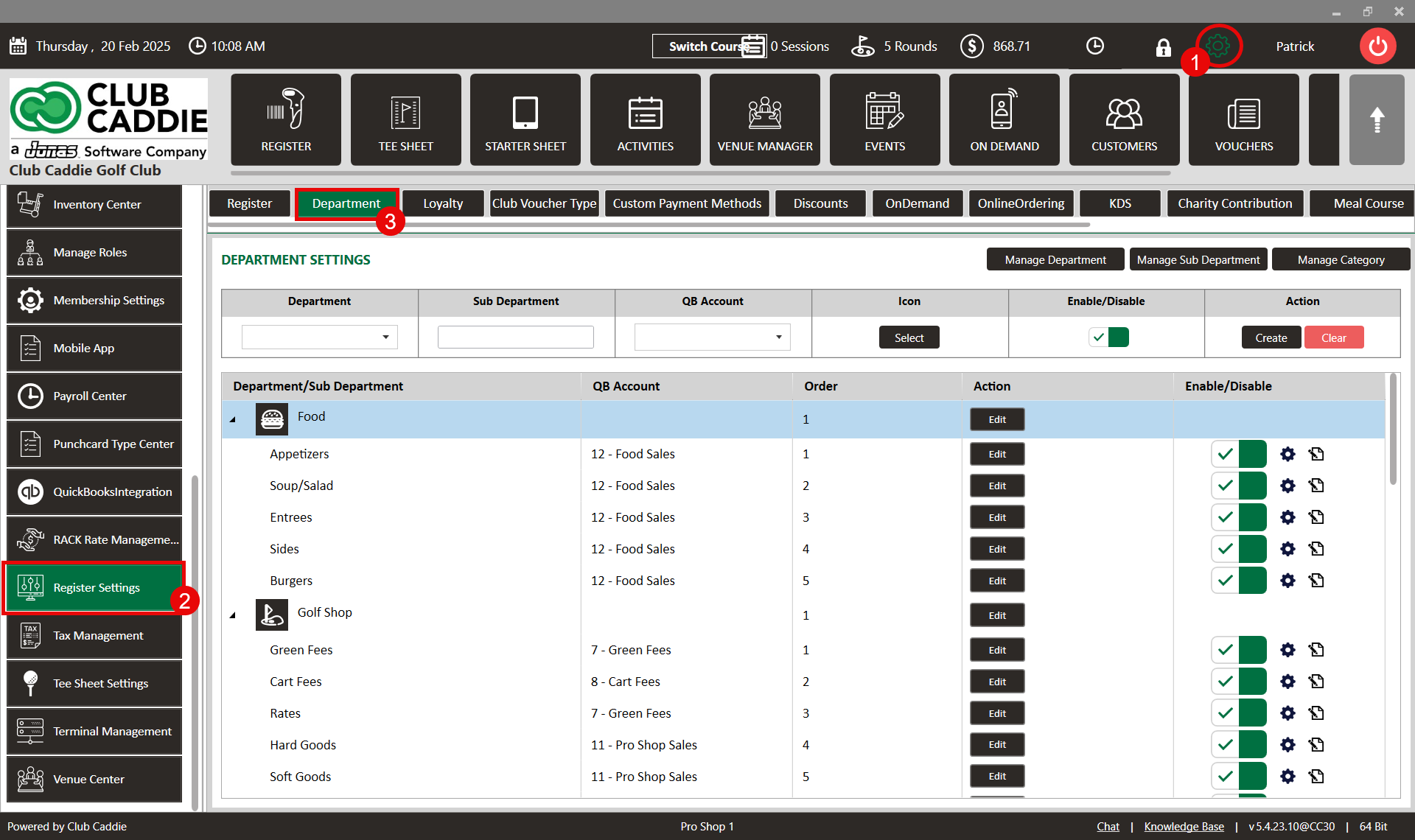
Task: Toggle enable switch for Sides
Action: 1238,549
